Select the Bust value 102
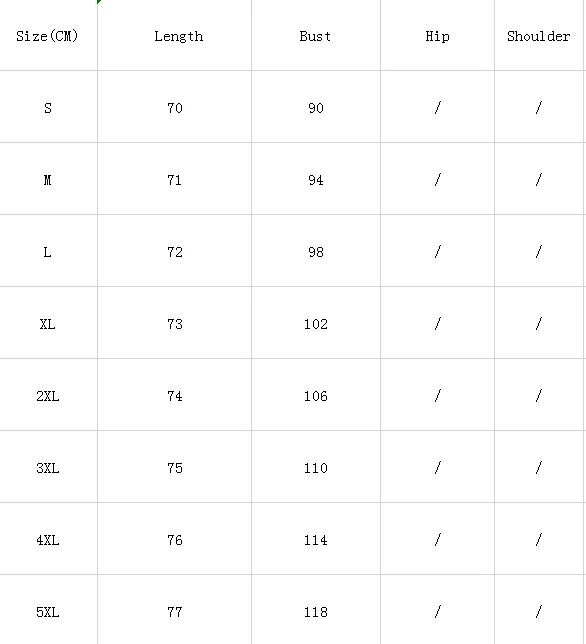586x644 pixels. [x=316, y=323]
